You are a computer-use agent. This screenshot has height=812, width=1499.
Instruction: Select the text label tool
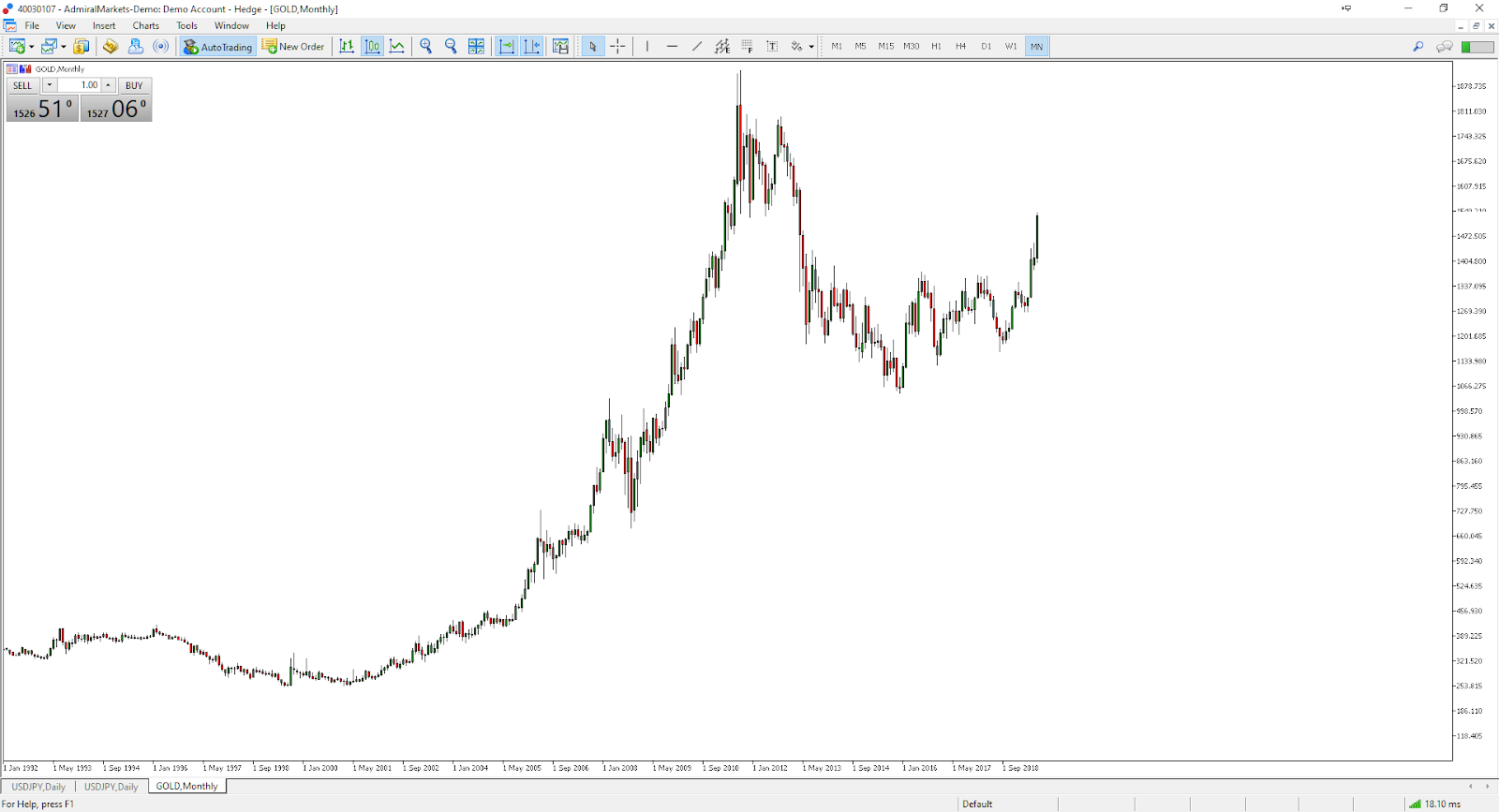point(772,46)
